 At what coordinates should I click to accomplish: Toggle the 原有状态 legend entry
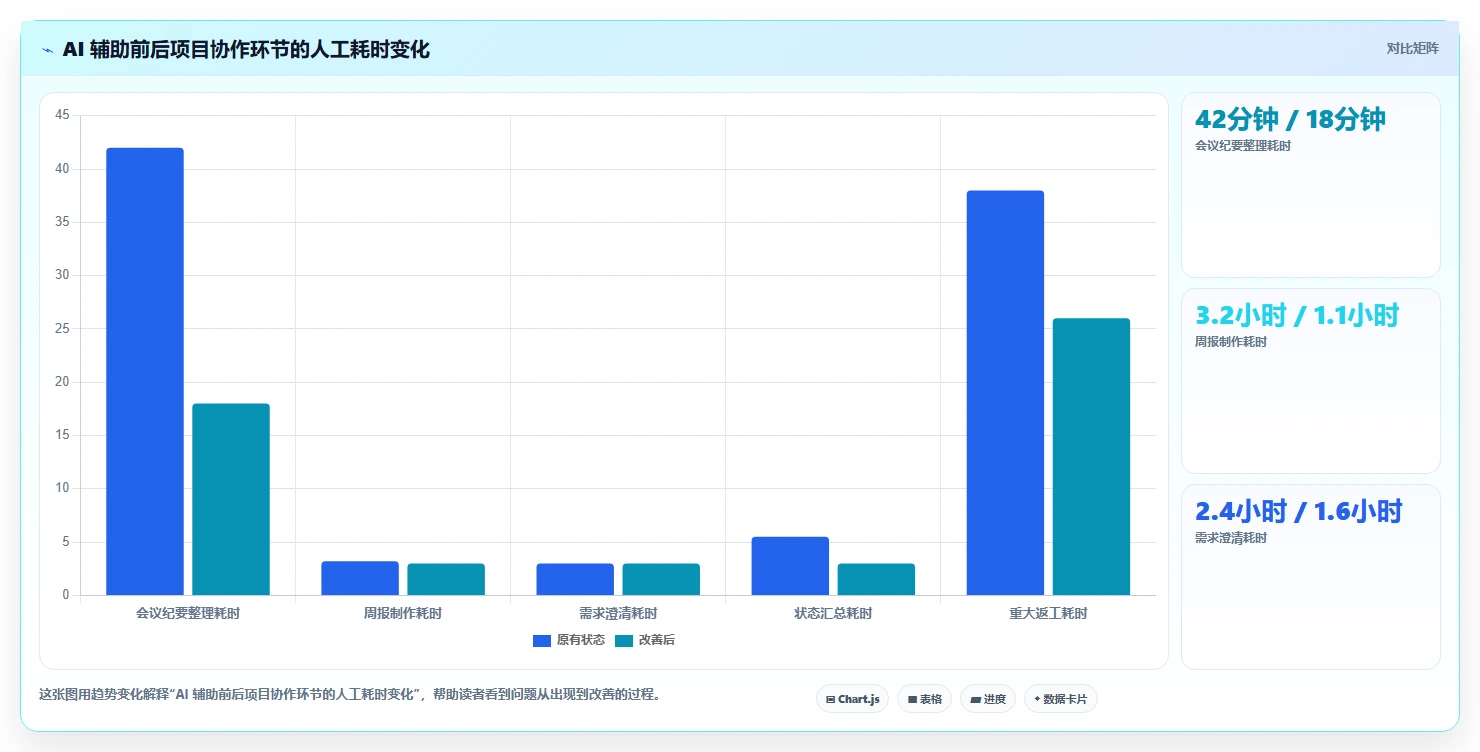click(x=569, y=640)
